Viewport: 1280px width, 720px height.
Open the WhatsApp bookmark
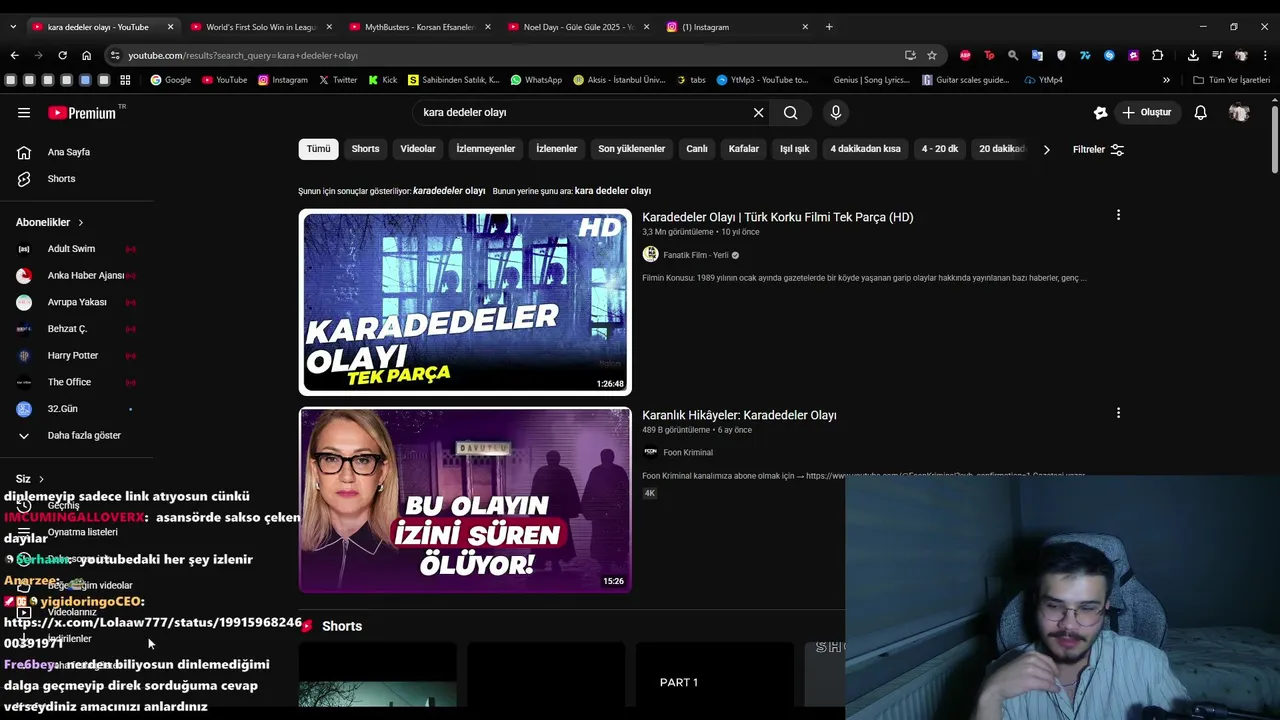click(536, 80)
